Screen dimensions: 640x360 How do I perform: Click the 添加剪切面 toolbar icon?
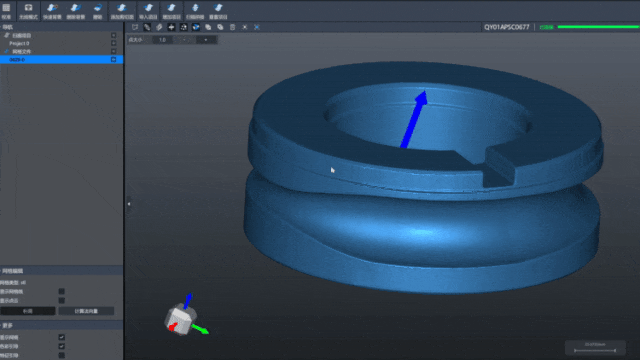pyautogui.click(x=122, y=11)
